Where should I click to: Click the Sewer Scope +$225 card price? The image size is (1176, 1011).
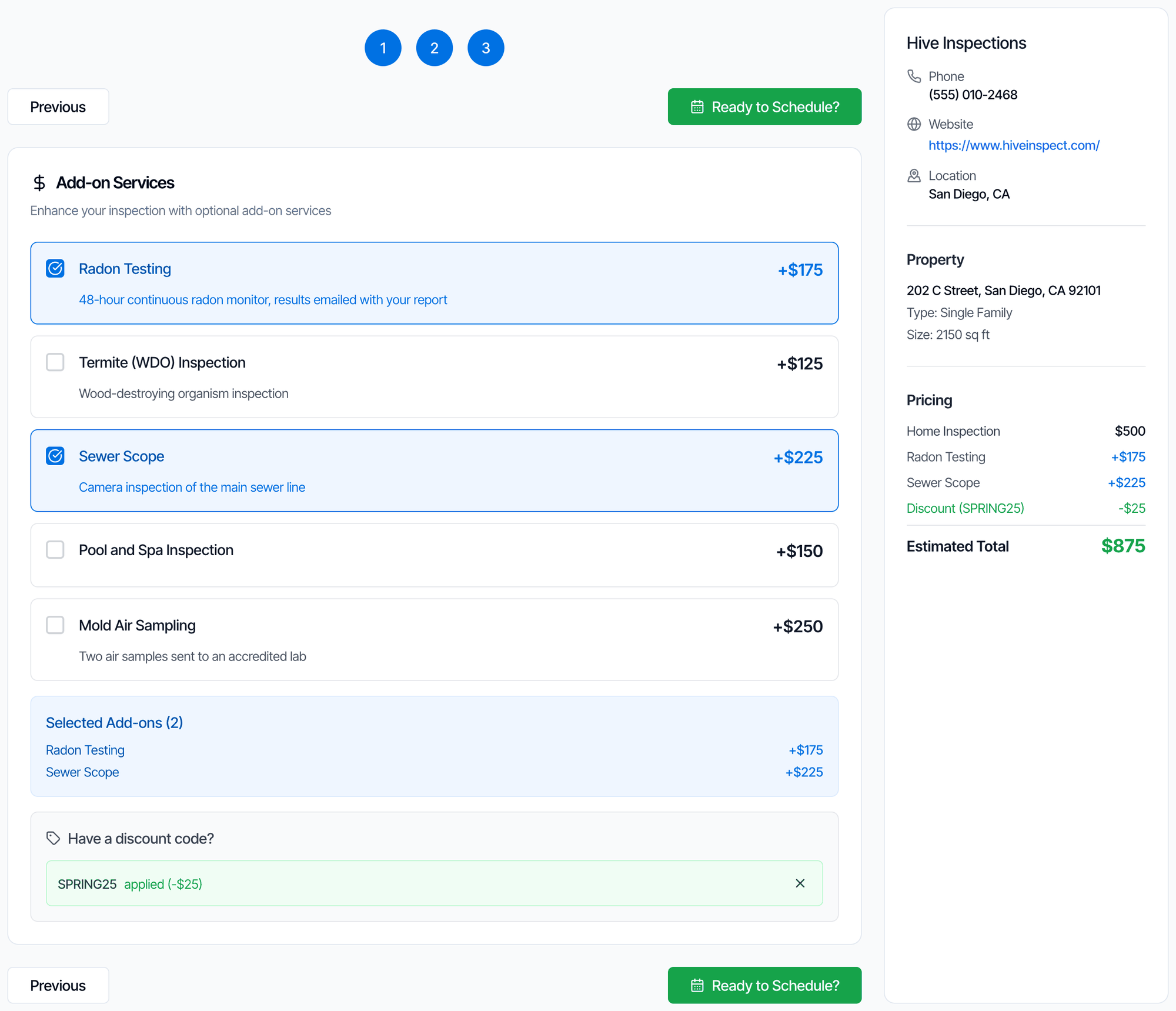[798, 458]
